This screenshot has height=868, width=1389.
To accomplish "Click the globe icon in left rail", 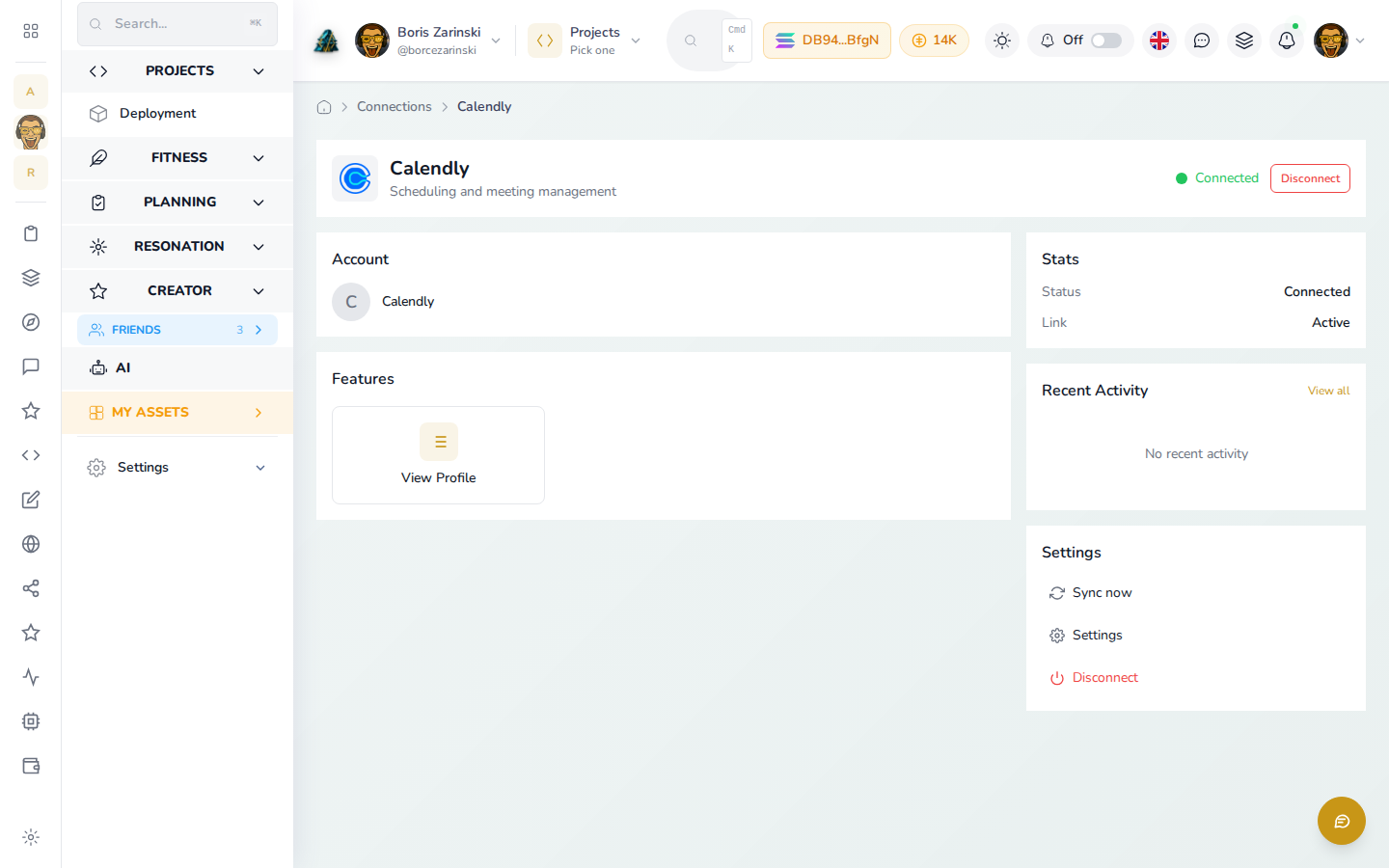I will coord(31,544).
